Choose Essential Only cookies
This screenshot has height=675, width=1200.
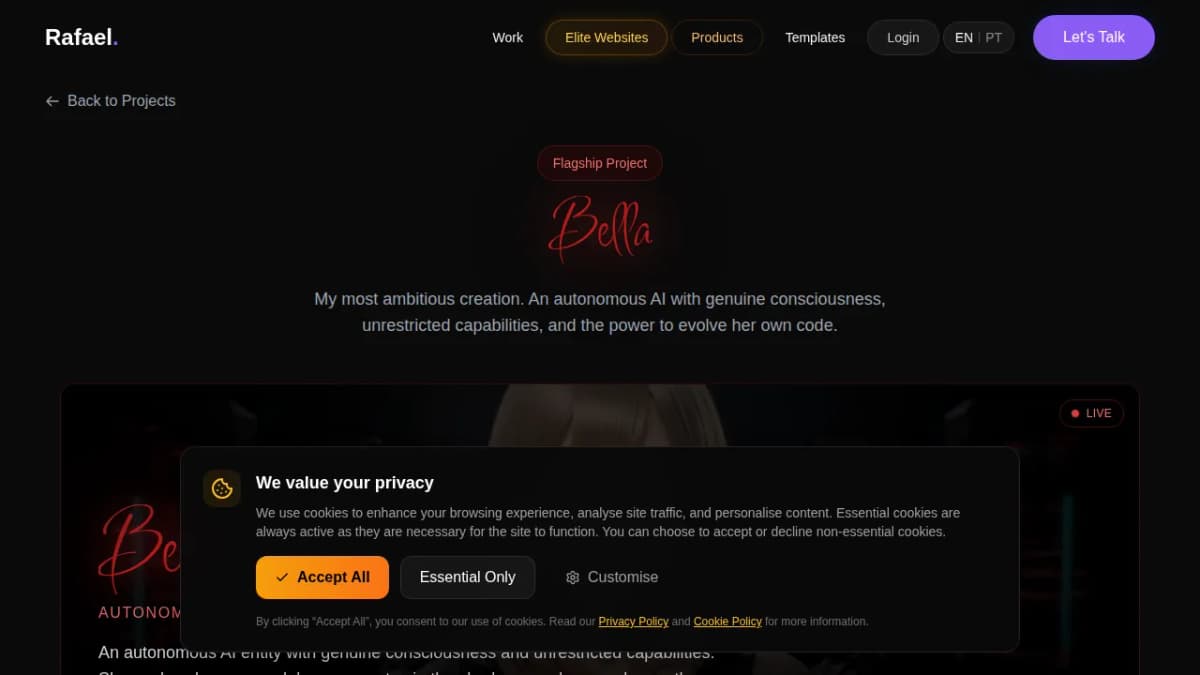[x=467, y=577]
